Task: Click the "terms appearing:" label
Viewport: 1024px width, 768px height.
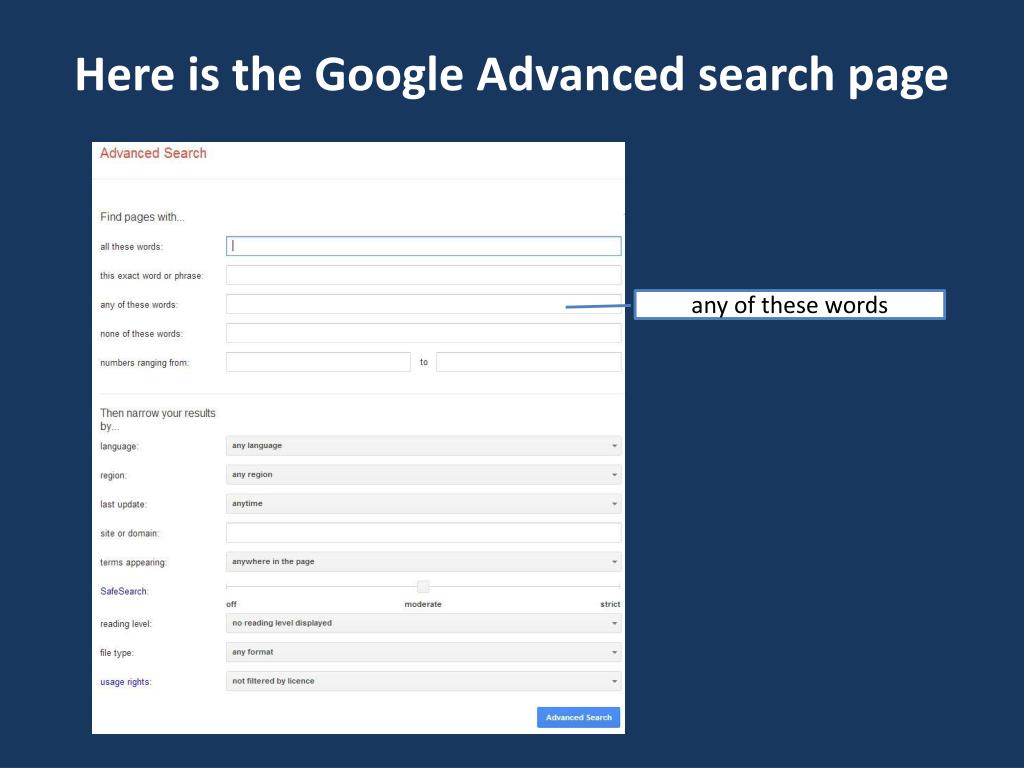Action: pyautogui.click(x=133, y=562)
